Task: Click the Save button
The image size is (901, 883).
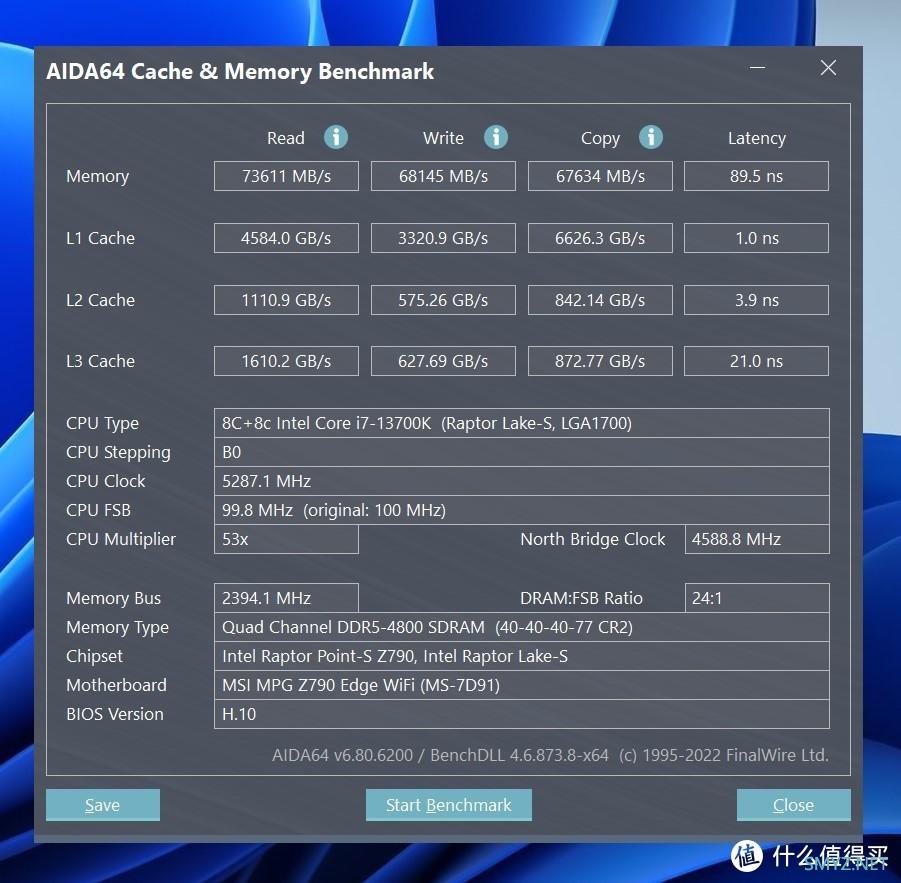Action: click(103, 804)
